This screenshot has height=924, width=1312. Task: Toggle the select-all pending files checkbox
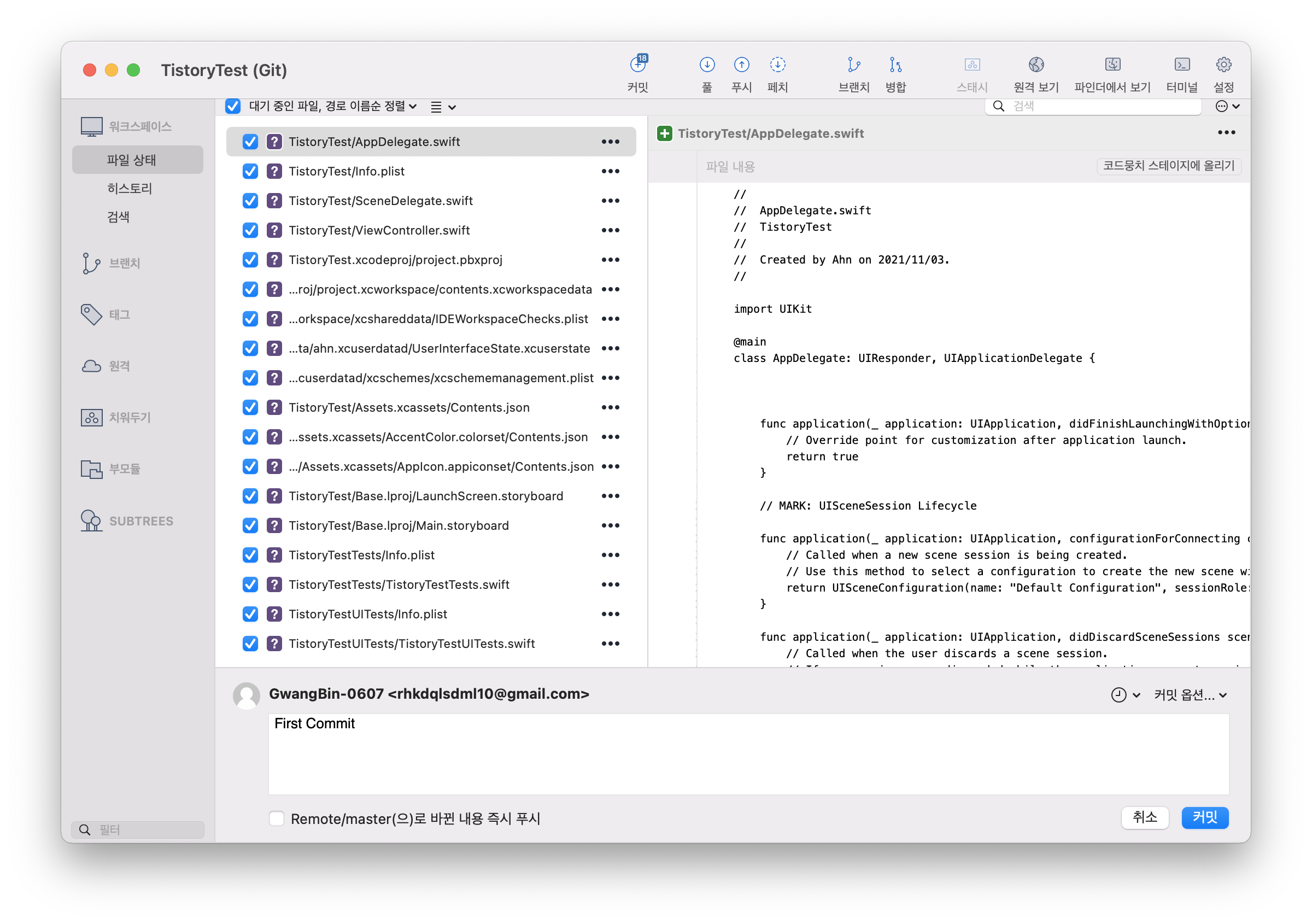point(232,106)
